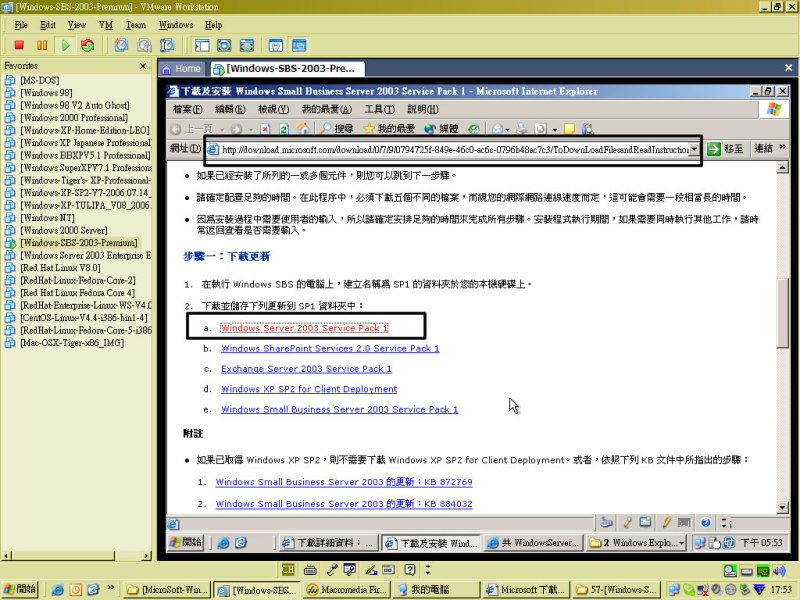This screenshot has width=800, height=600.
Task: Click the Summary view icon in VMware toolbar
Action: click(x=276, y=45)
